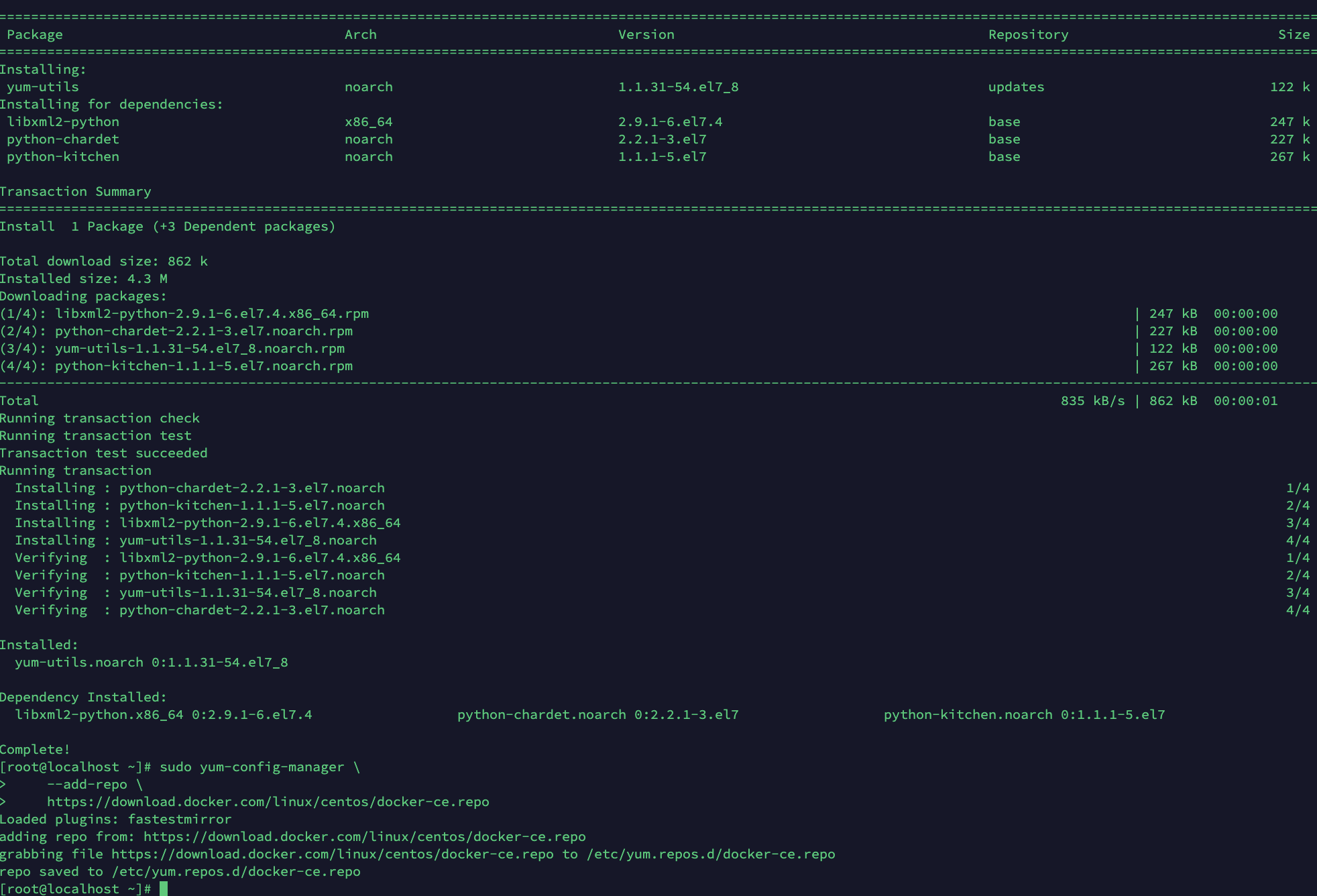Click 'libxml2-python.x86_64 0:2.9.1-6.el7.4' dependency entry
This screenshot has height=896, width=1317.
[x=164, y=714]
